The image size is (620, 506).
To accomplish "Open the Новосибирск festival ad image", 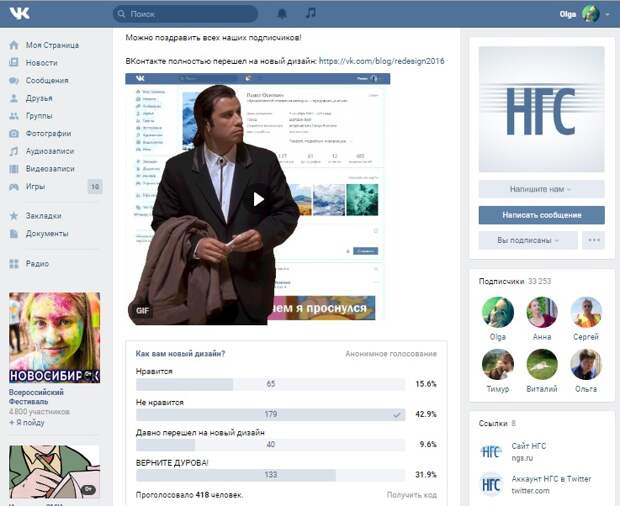I will [55, 338].
